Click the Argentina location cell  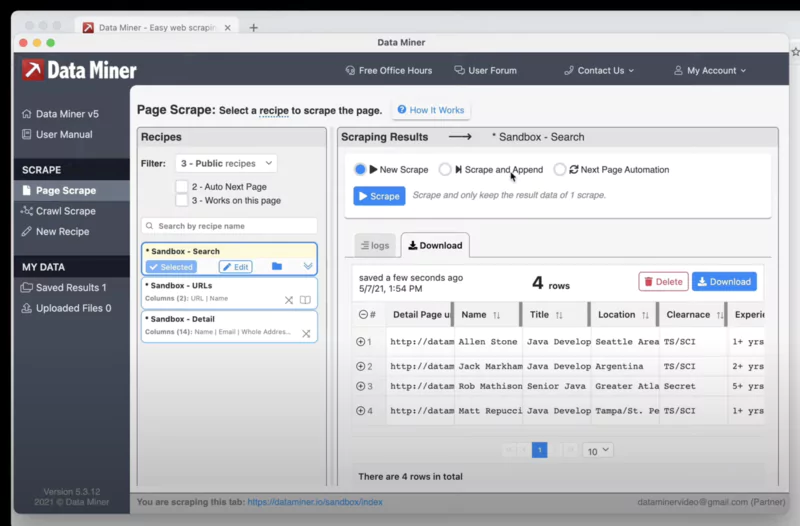tap(626, 366)
